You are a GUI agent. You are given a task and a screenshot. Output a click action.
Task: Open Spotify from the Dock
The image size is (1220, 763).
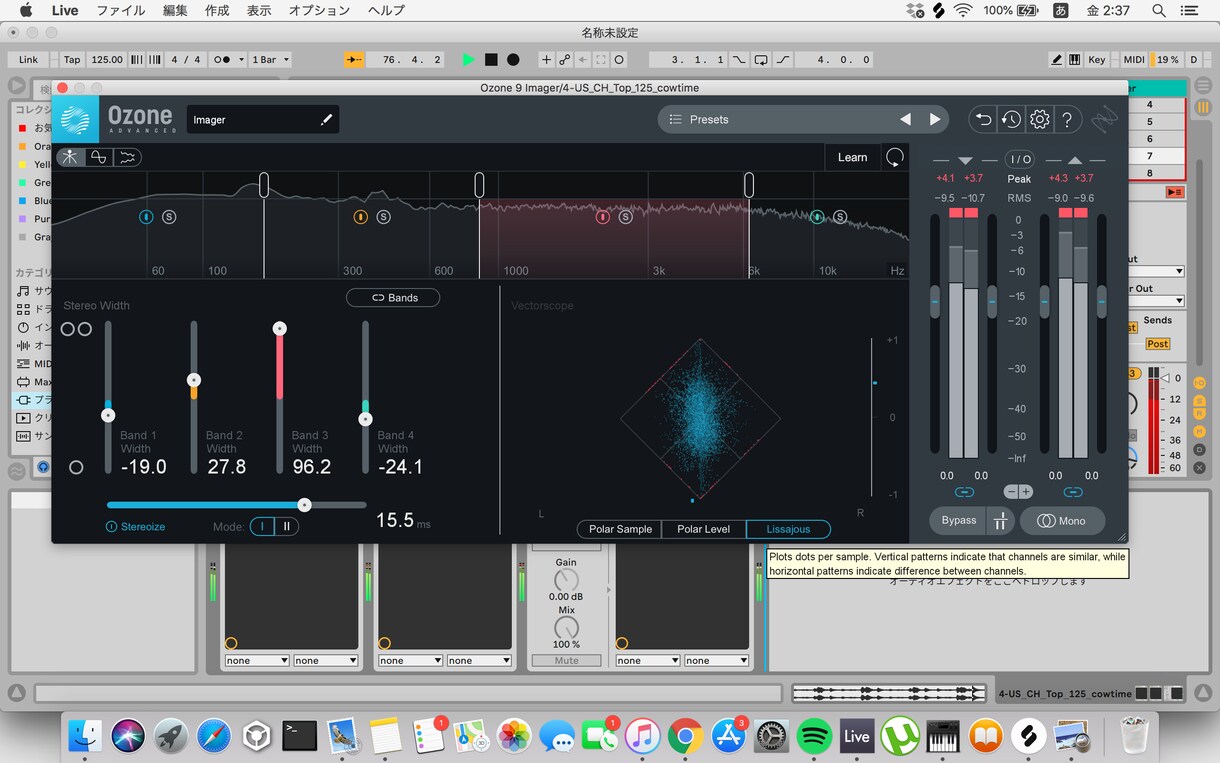[x=815, y=737]
